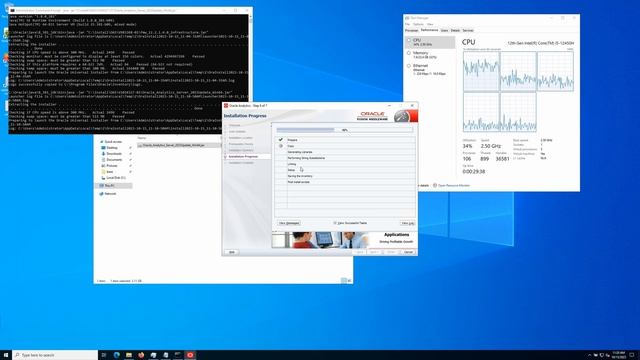Image resolution: width=640 pixels, height=360 pixels.
Task: Open the View menu in Task Manager
Action: 430,24
